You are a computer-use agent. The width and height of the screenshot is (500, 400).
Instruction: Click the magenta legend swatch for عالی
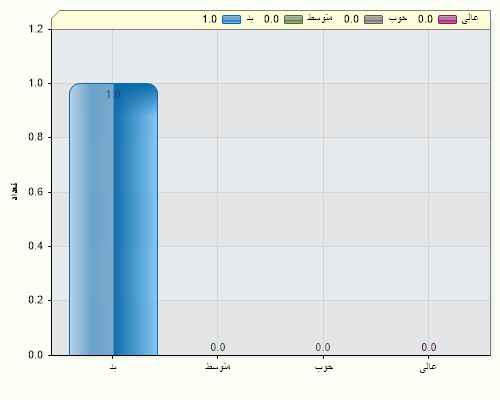[x=447, y=20]
